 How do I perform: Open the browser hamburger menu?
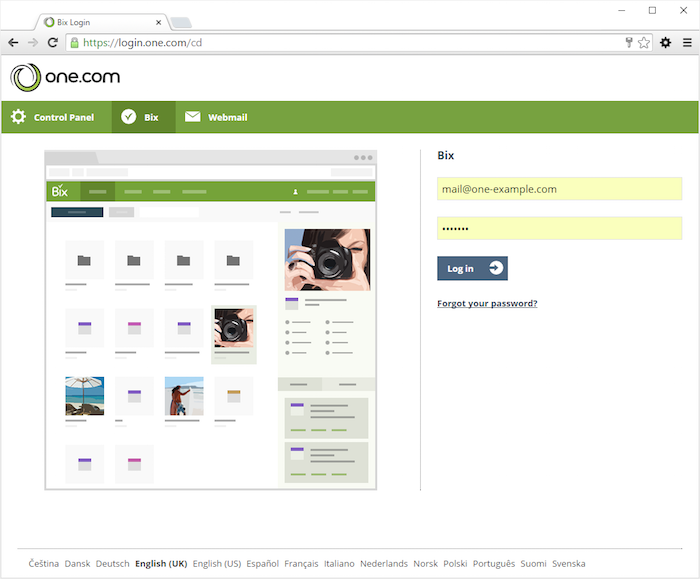coord(687,42)
